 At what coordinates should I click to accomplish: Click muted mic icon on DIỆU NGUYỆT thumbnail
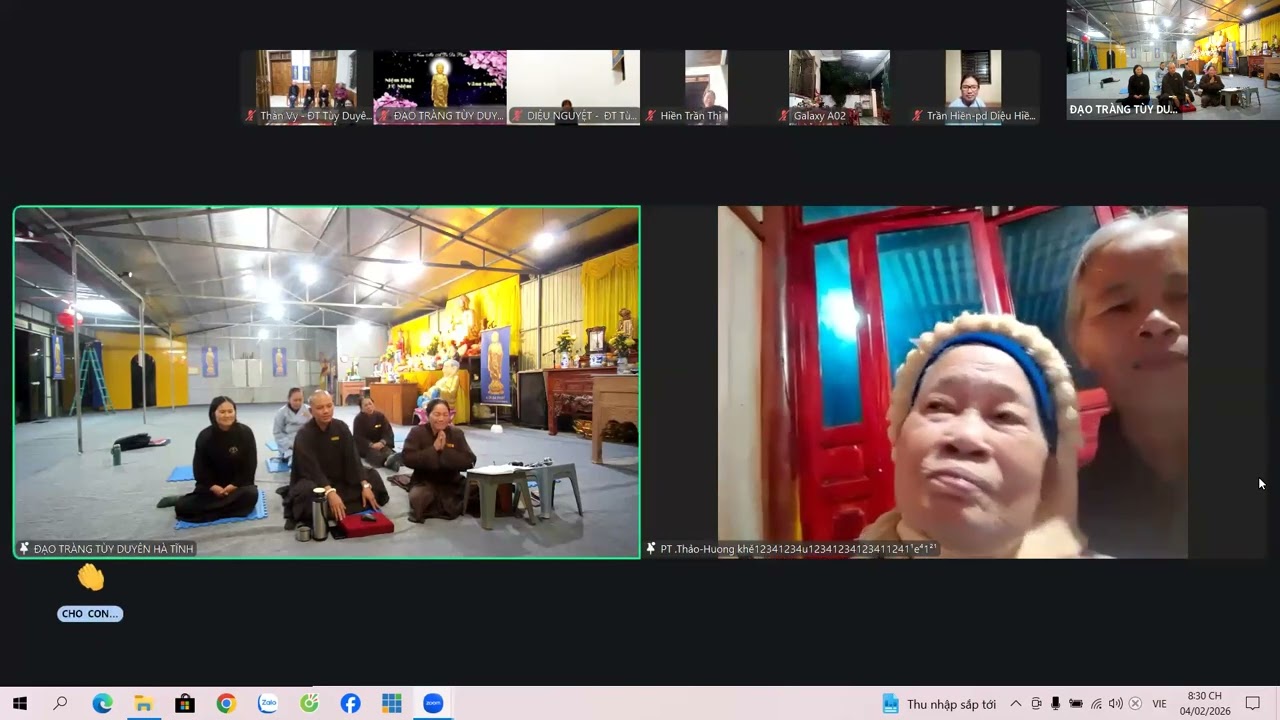[x=518, y=116]
